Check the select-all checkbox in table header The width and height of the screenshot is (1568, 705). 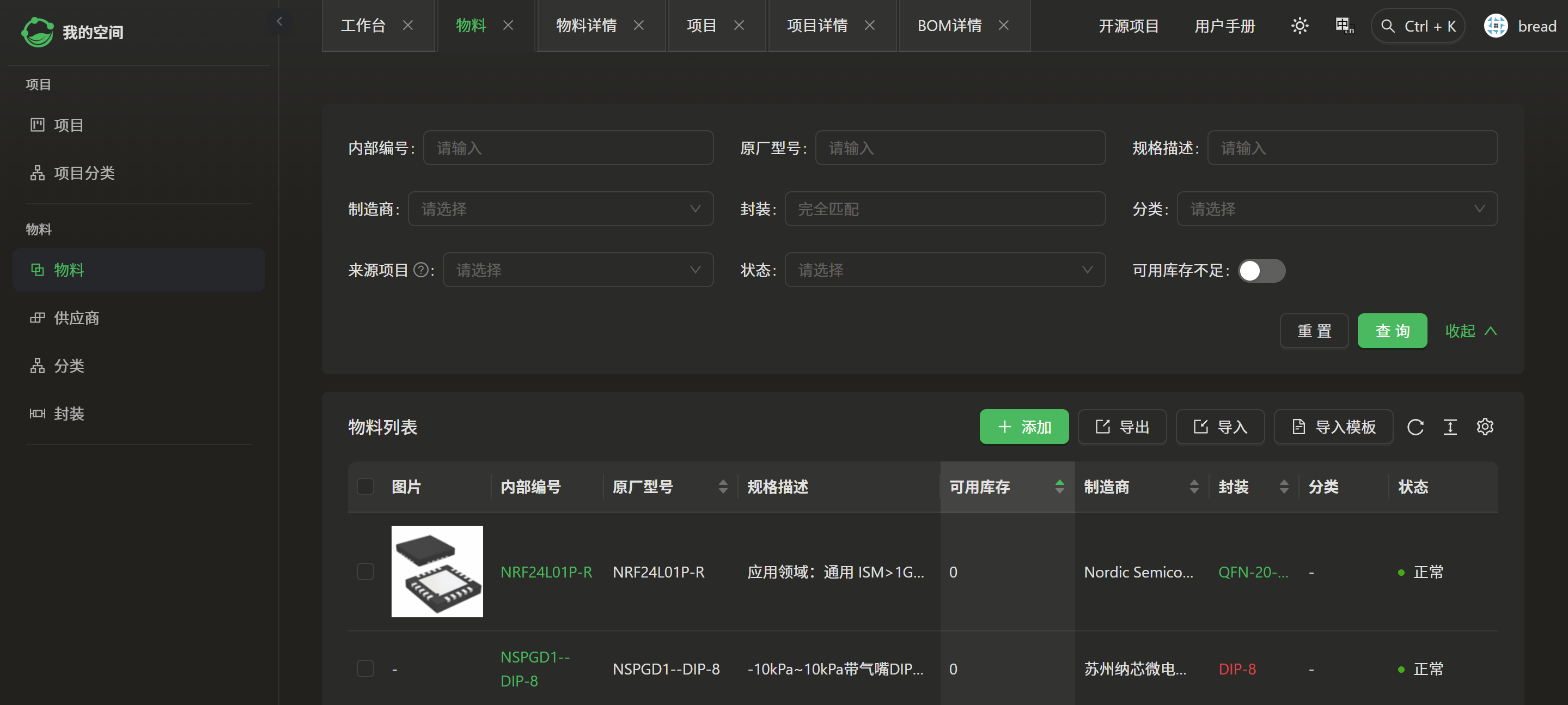(365, 487)
